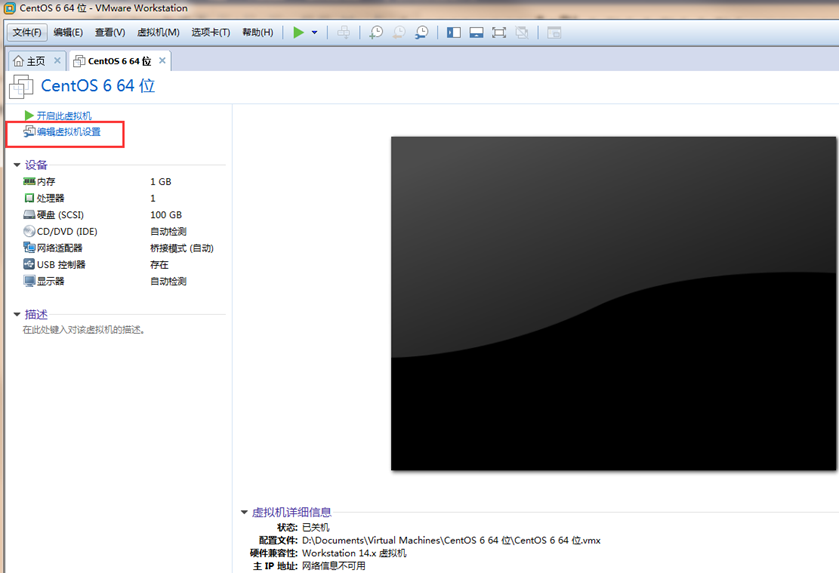
Task: Open the snapshot manager toolbar icon
Action: click(422, 33)
